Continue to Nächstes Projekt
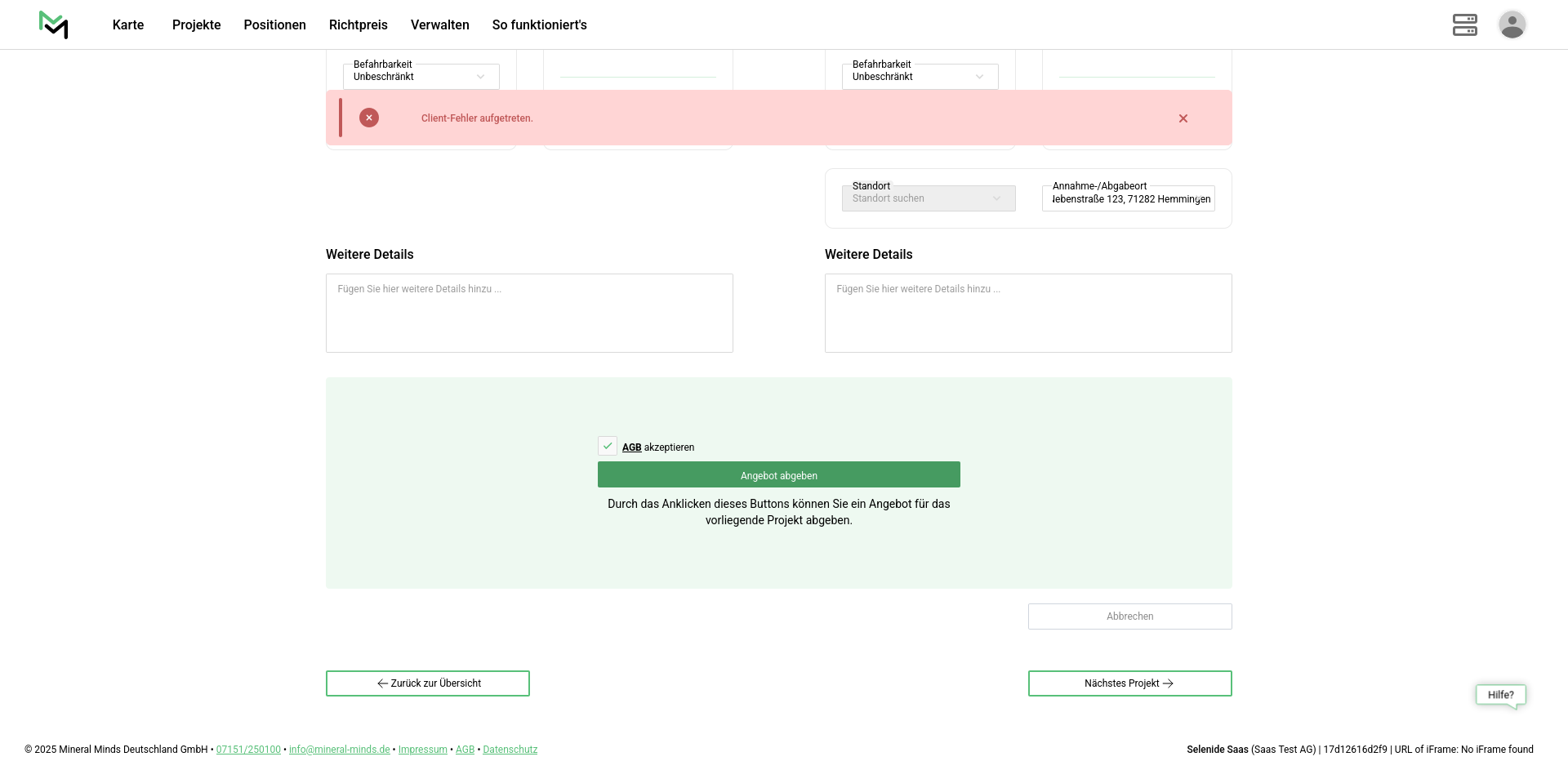Viewport: 1568px width, 770px height. click(1129, 683)
